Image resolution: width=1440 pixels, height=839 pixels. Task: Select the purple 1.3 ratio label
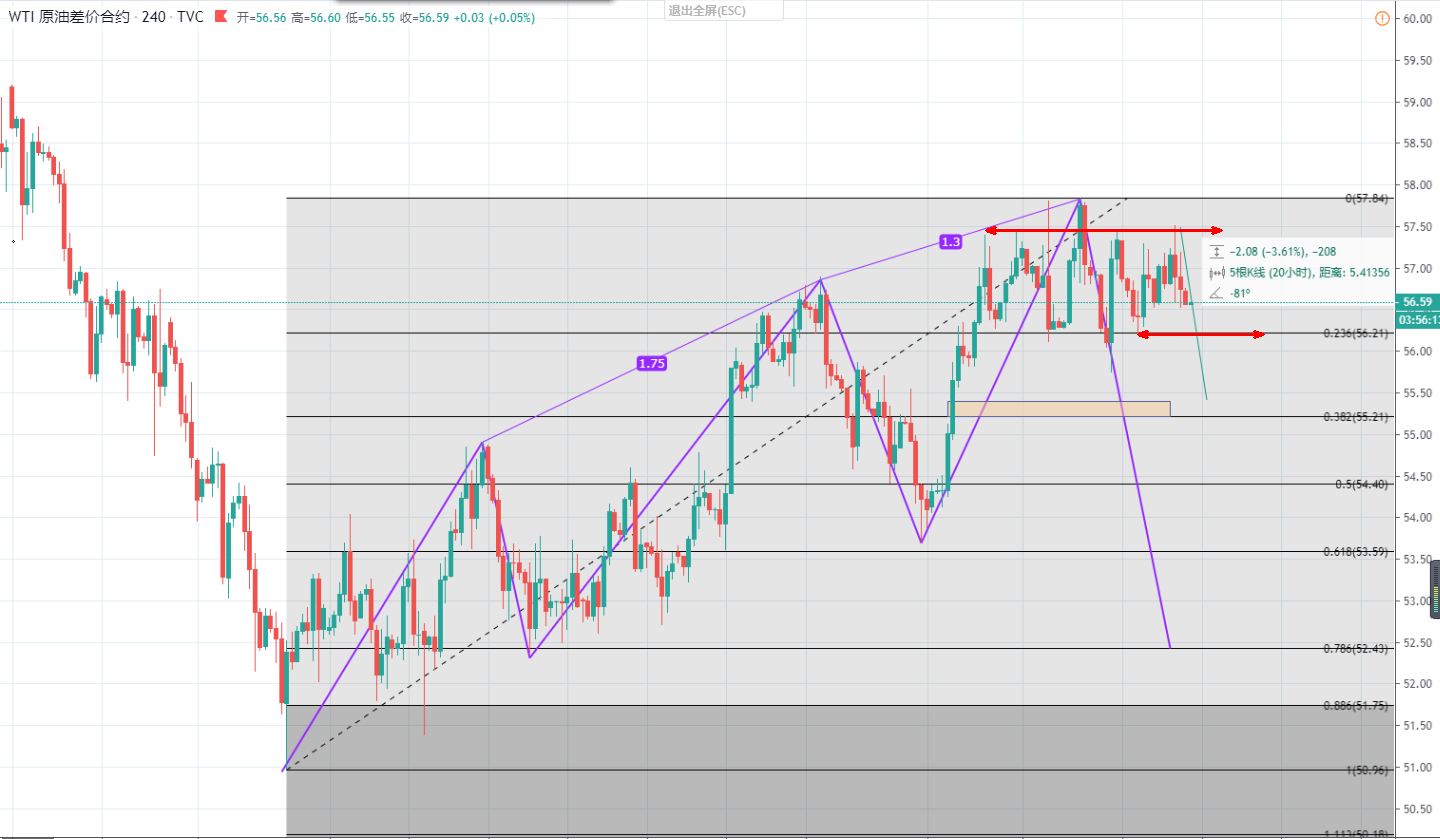coord(950,242)
